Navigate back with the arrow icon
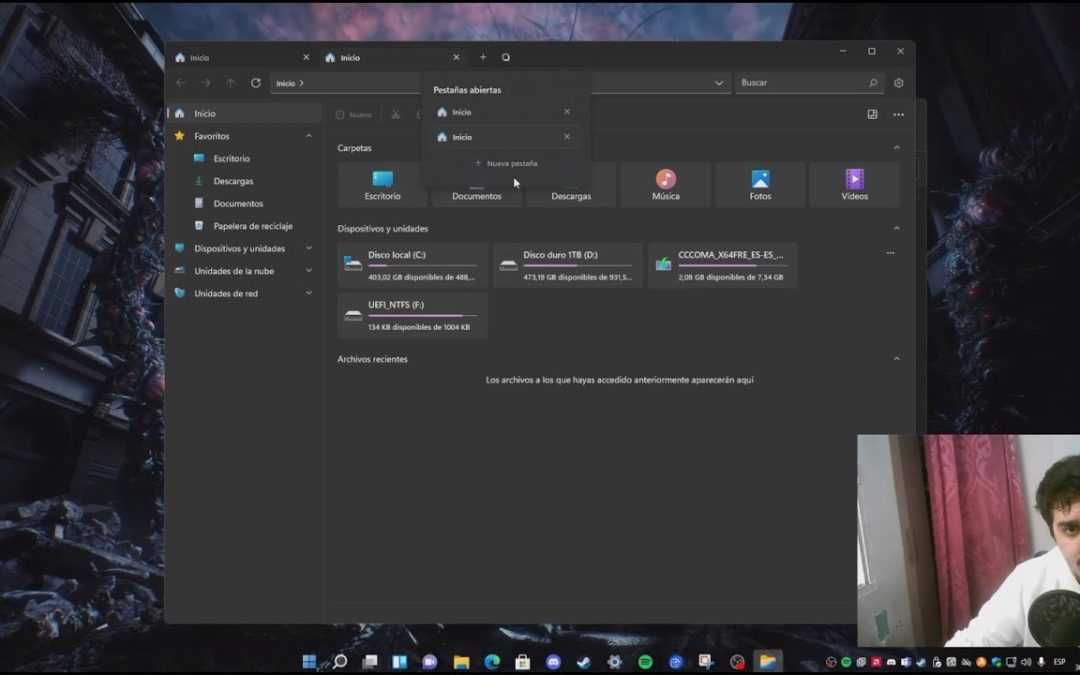 [180, 83]
